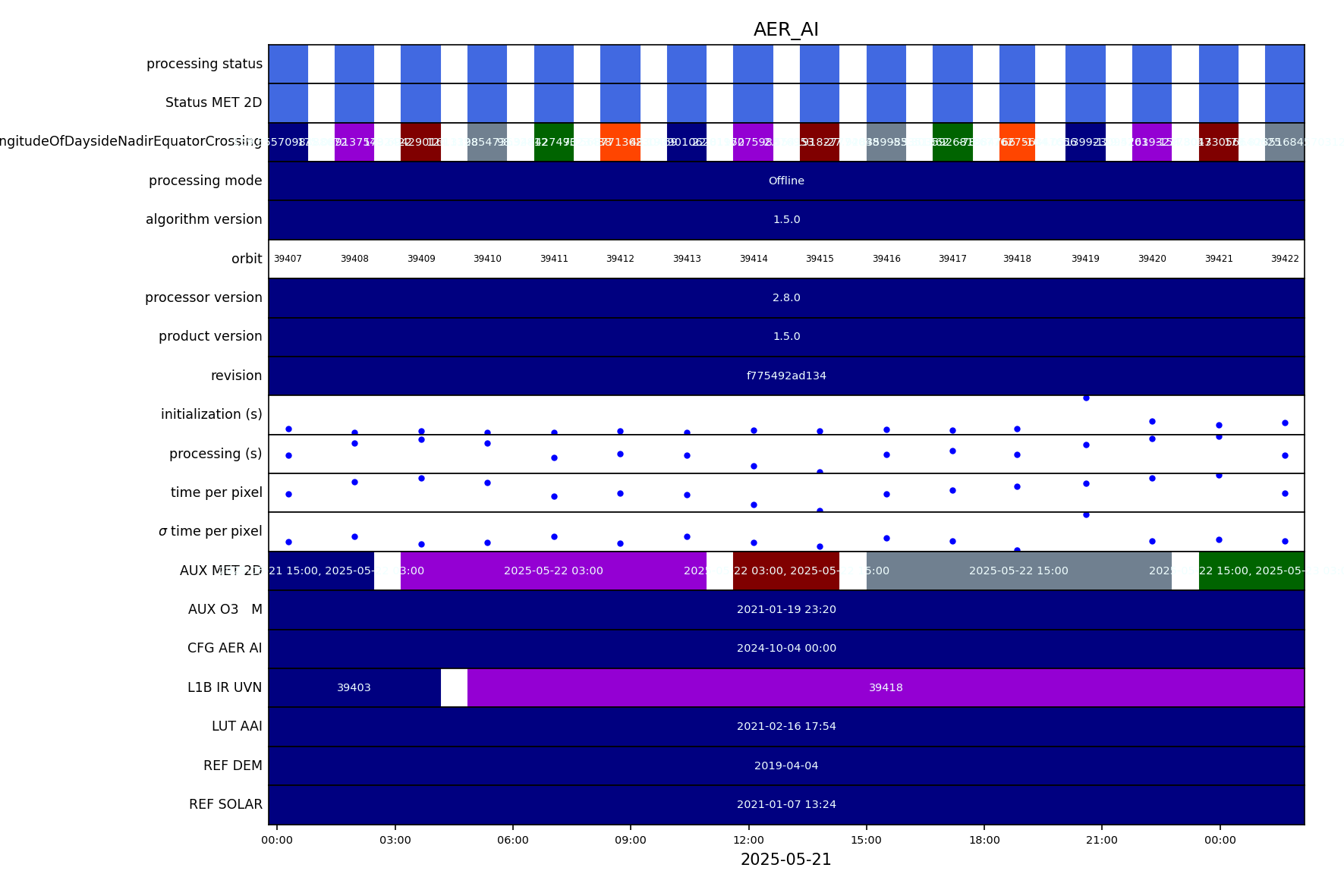Select the revision f775492ad134 label
The height and width of the screenshot is (896, 1344).
(785, 376)
